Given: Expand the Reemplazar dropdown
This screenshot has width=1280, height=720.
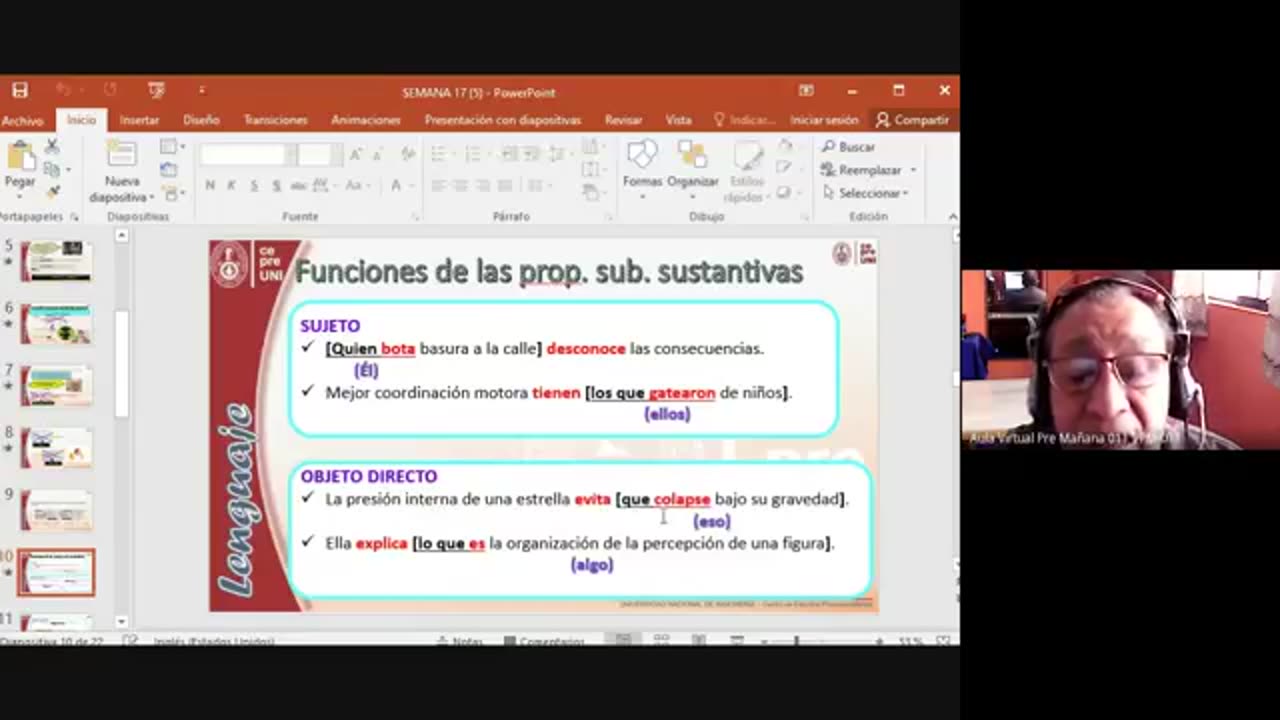Looking at the screenshot, I should [x=913, y=171].
